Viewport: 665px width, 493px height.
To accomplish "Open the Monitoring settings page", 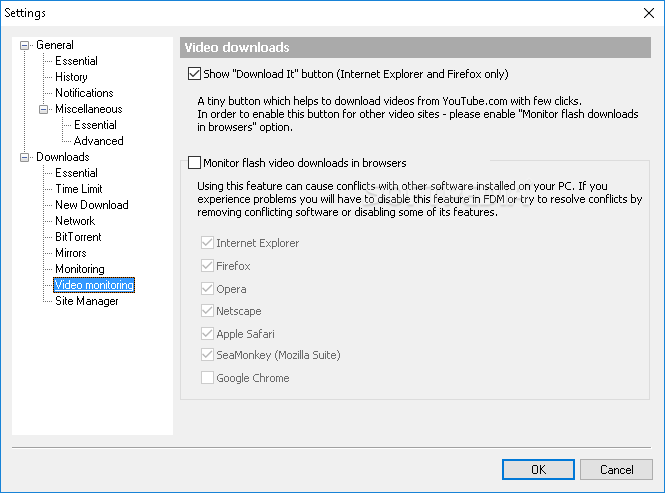I will [x=80, y=269].
